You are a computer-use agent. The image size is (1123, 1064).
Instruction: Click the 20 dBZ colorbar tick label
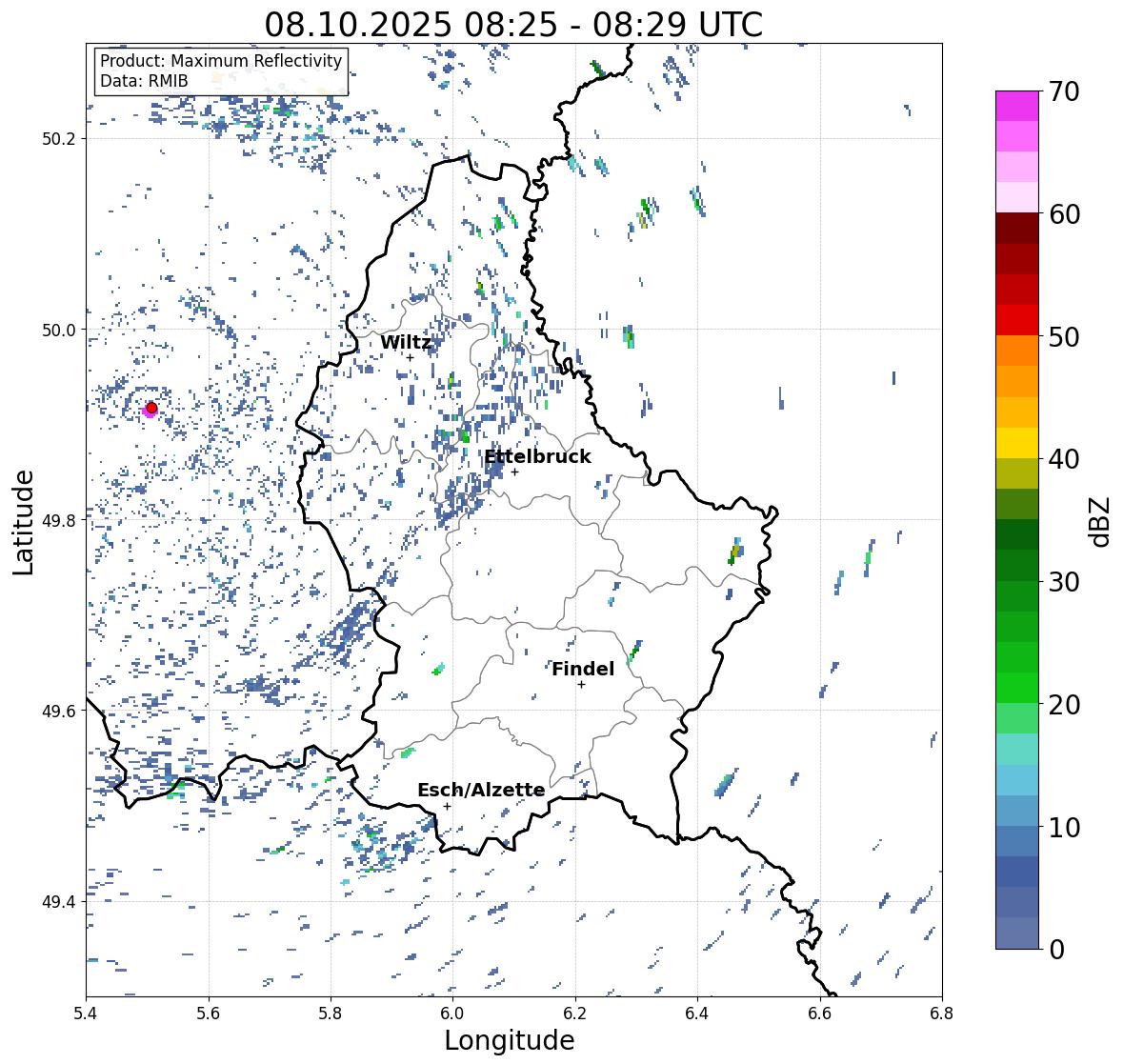point(1064,705)
